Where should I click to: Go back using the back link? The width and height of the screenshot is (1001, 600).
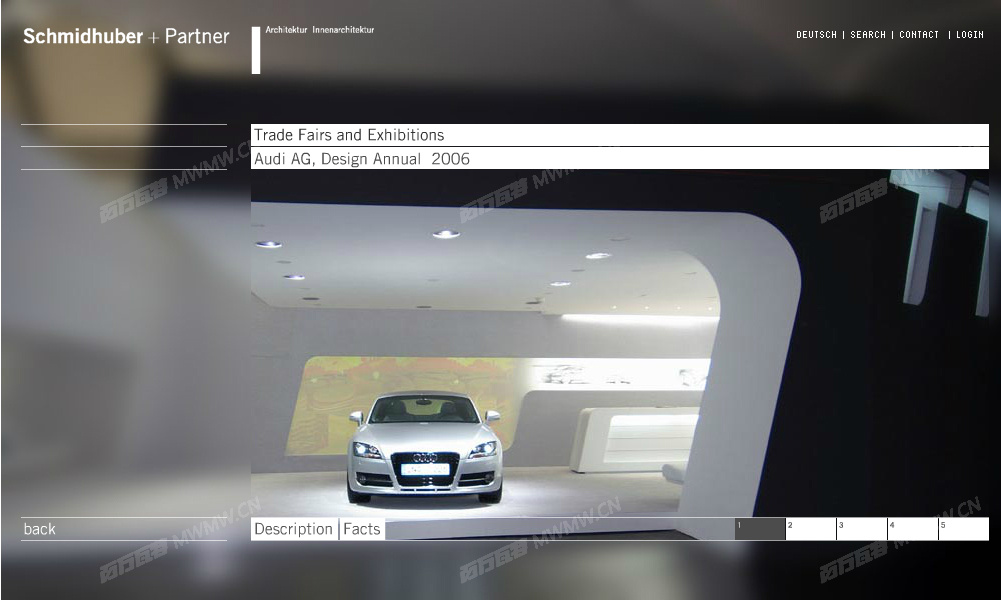(x=40, y=529)
